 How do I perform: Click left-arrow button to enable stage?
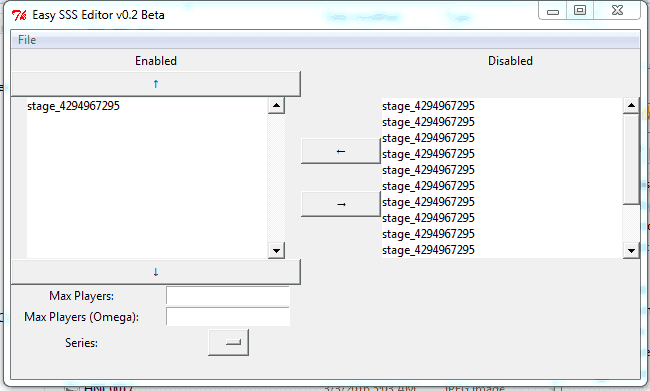[x=341, y=151]
